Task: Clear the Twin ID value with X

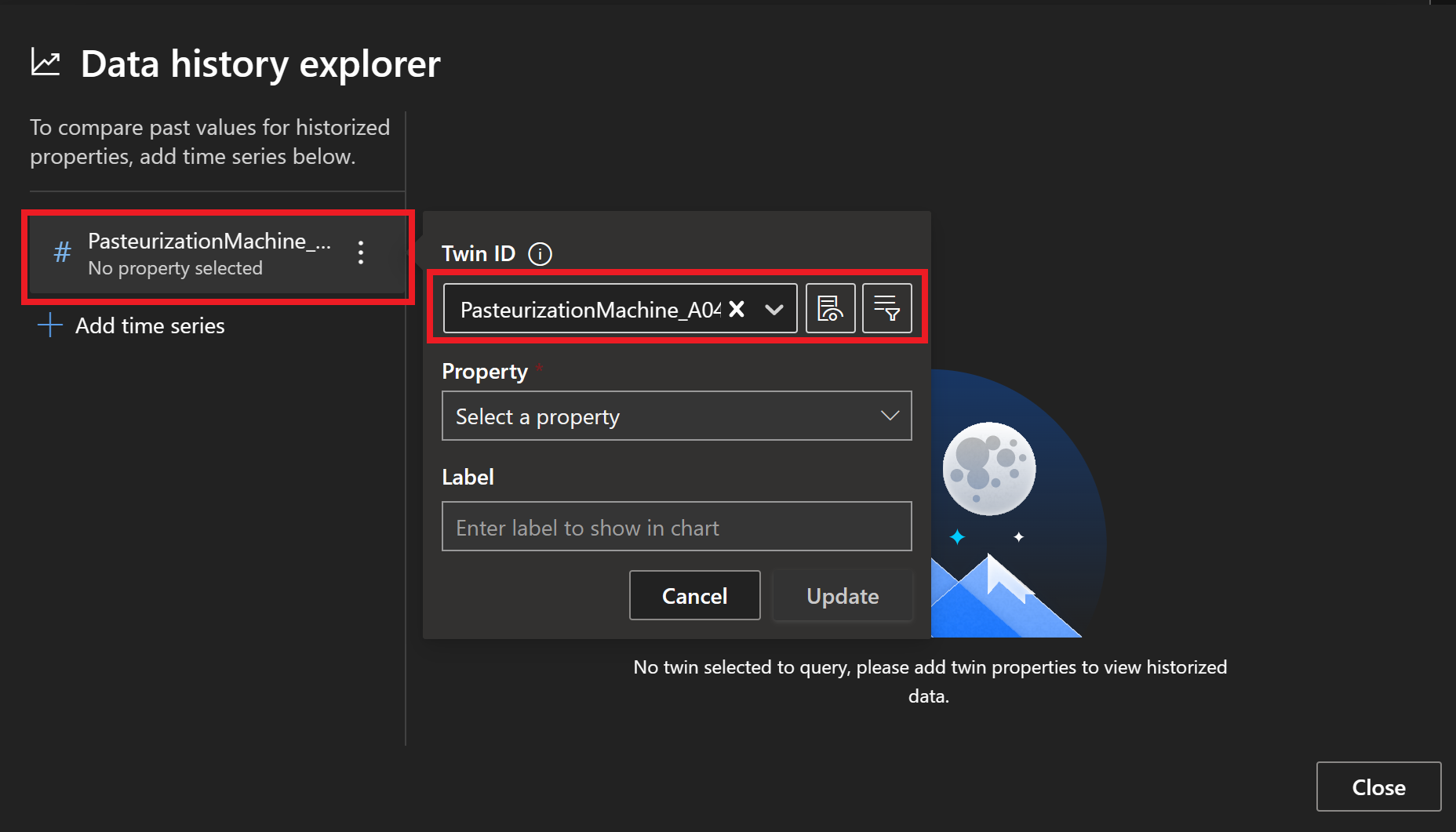Action: point(737,309)
